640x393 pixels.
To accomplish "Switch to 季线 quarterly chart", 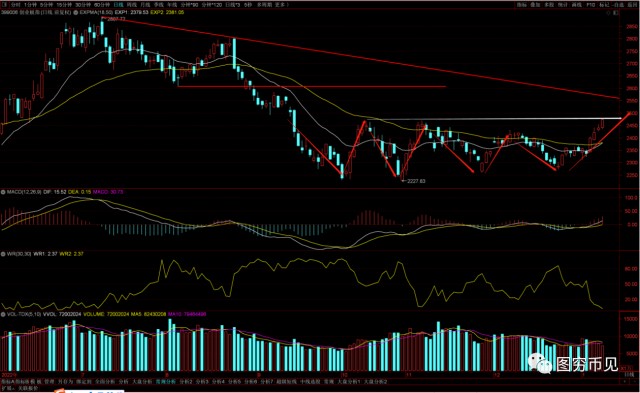I will 158,4.
